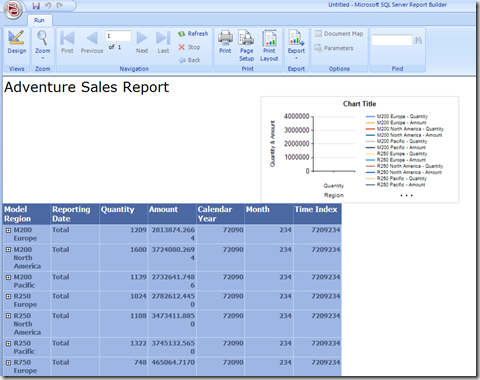Click amount value 2732641.7486
Viewport: 480px width, 380px height.
pyautogui.click(x=173, y=281)
